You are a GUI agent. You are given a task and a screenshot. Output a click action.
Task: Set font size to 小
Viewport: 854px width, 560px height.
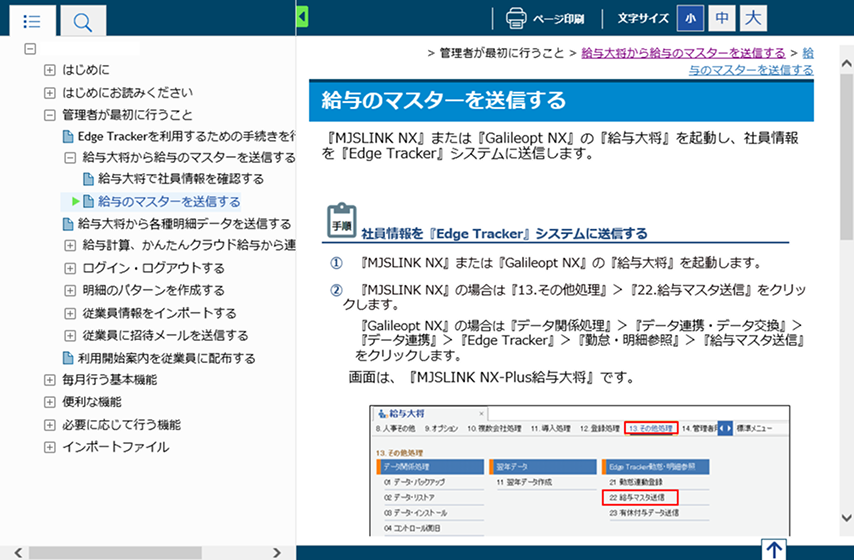coord(690,19)
